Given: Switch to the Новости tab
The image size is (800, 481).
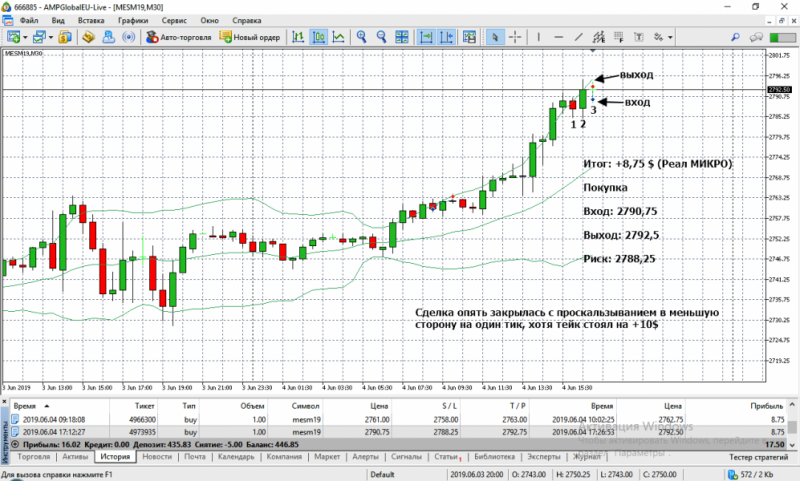Looking at the screenshot, I should point(157,457).
